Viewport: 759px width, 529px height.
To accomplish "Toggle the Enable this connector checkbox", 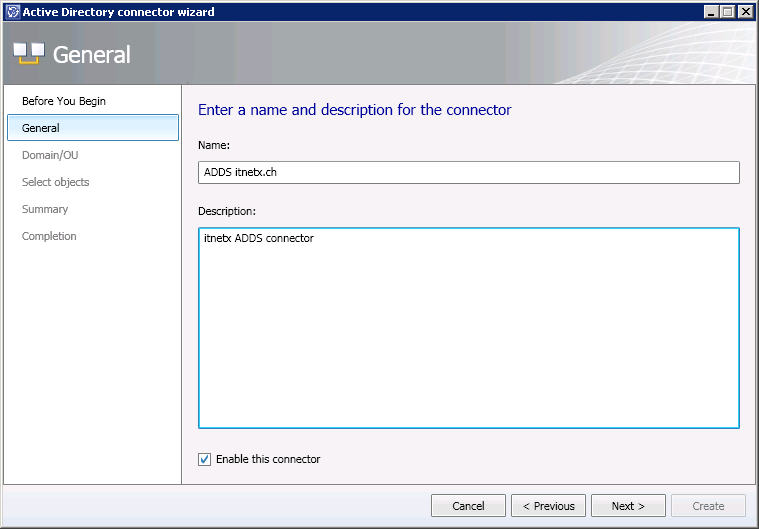I will tap(205, 459).
